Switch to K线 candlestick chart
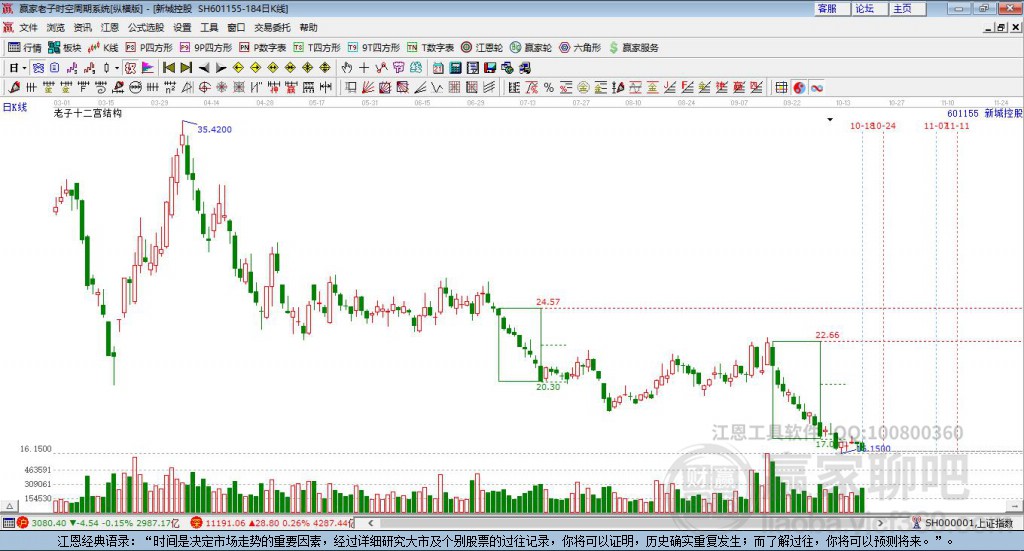 (103, 48)
